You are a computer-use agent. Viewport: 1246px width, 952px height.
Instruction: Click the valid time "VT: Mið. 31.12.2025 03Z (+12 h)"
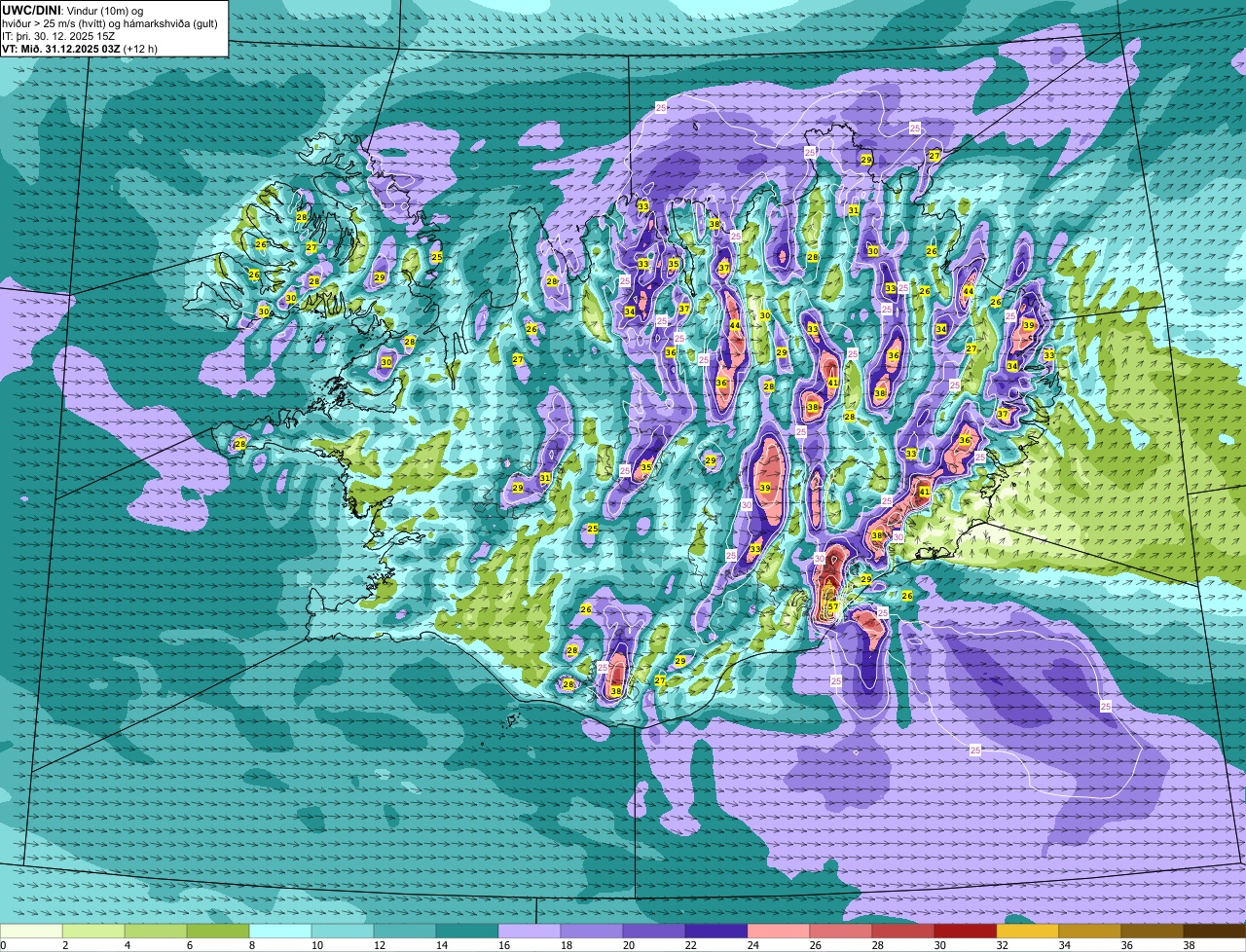click(x=80, y=48)
